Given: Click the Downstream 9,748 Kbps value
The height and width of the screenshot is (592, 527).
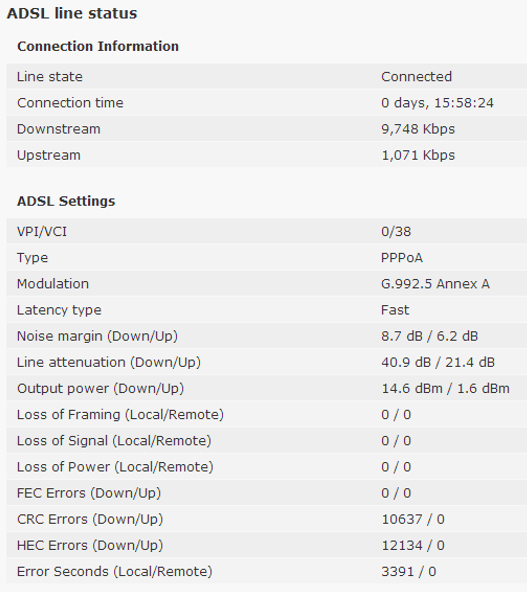Looking at the screenshot, I should (x=418, y=129).
